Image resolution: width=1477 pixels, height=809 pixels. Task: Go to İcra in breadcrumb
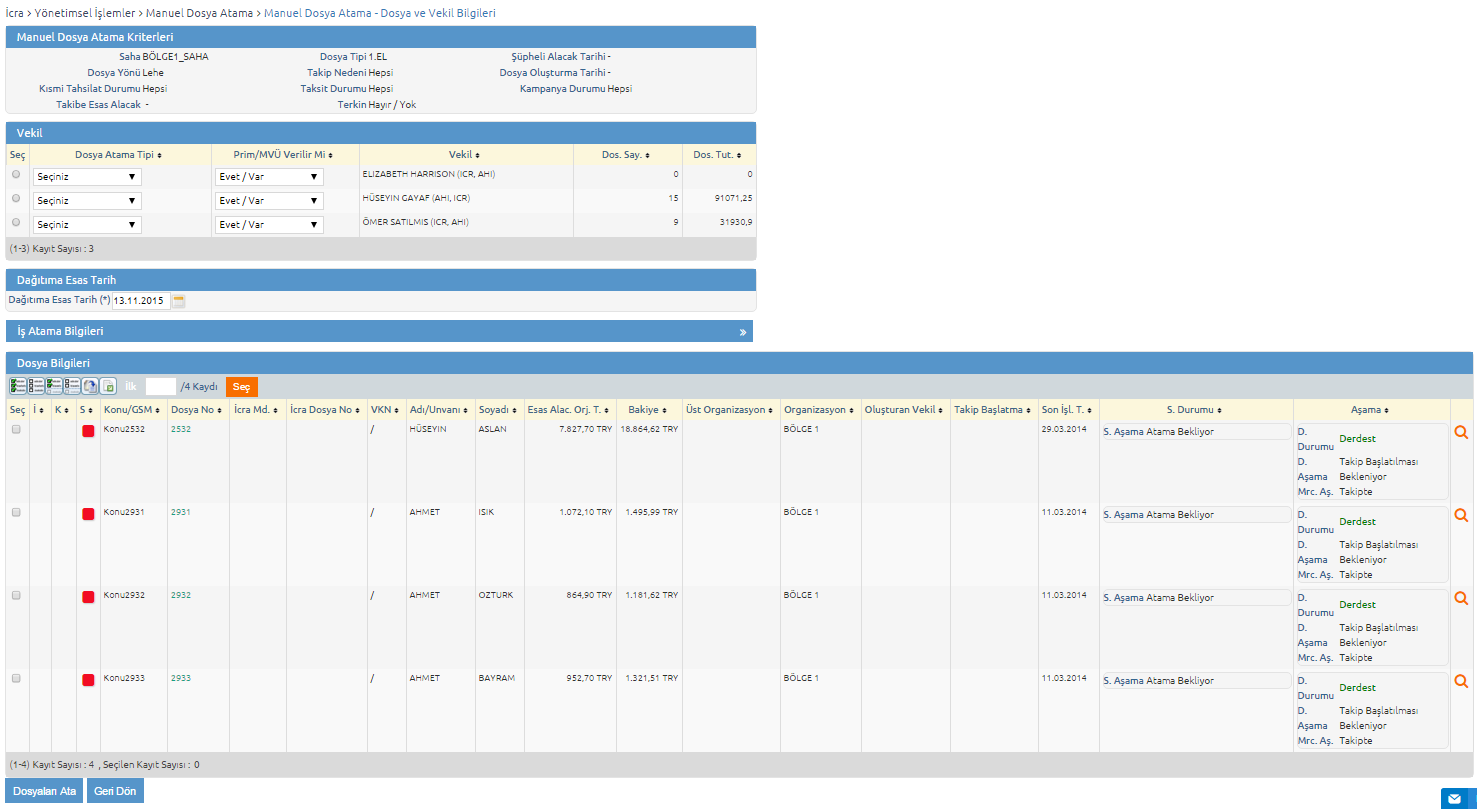tap(14, 13)
